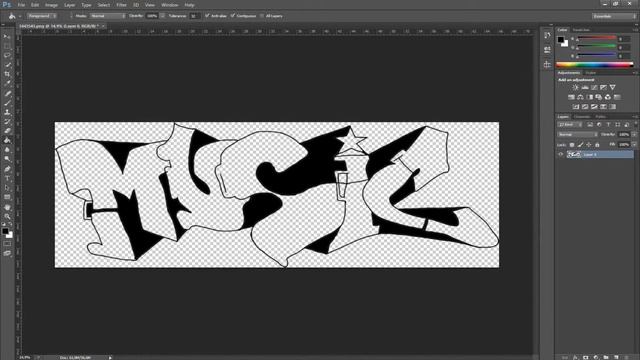Change screen mode at toolbar bottom

pyautogui.click(x=7, y=253)
